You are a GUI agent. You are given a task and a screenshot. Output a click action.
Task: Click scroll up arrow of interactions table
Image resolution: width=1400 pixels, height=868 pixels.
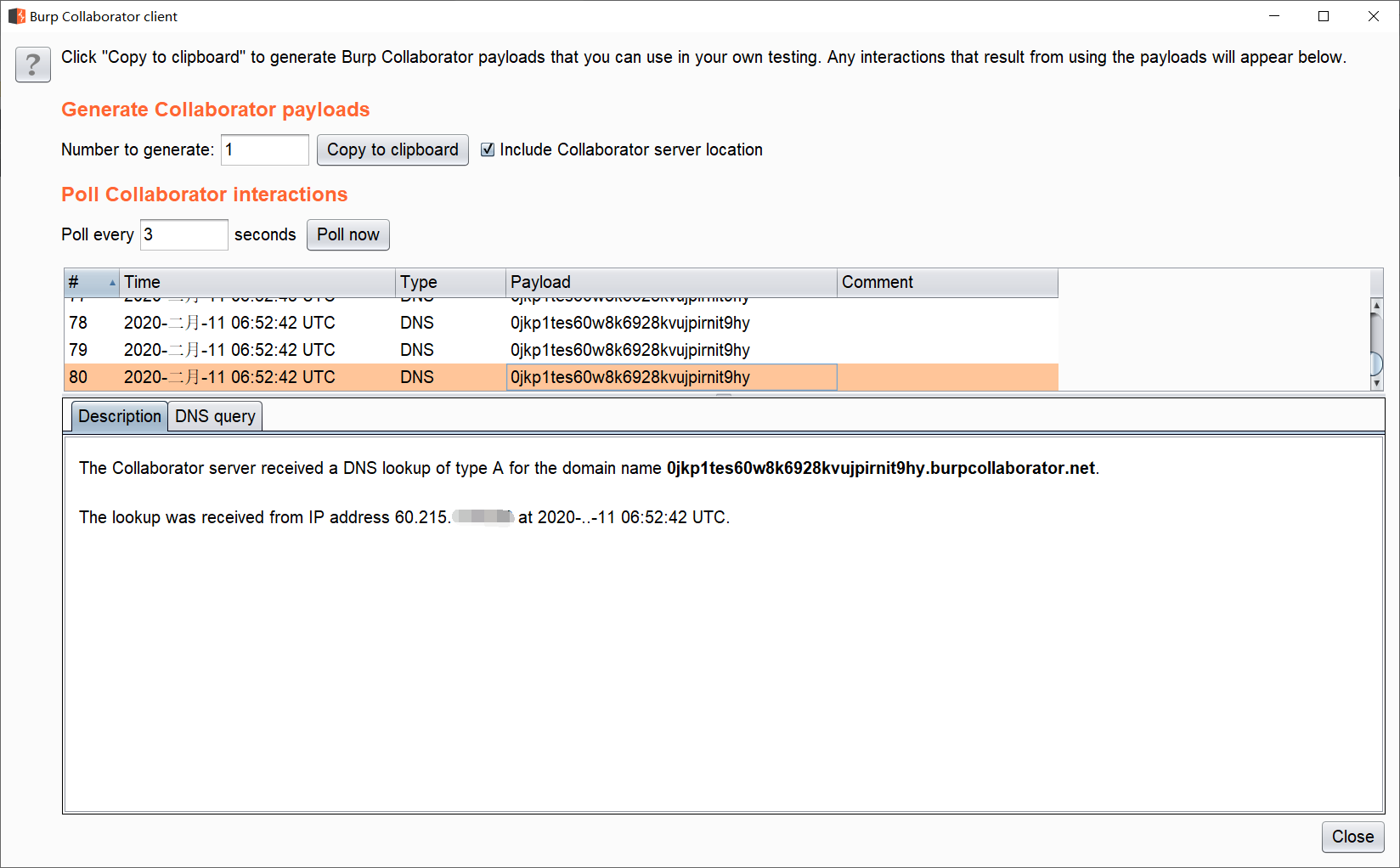(1377, 305)
